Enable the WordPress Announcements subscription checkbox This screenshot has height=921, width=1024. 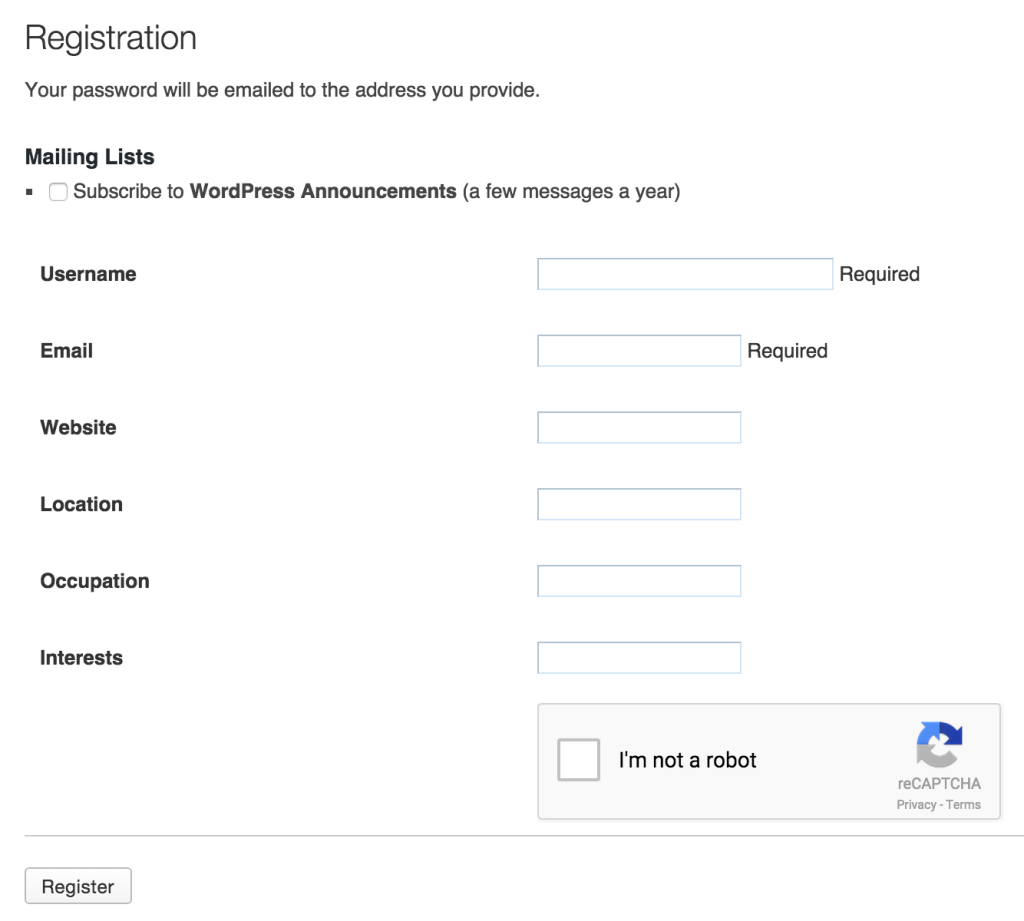pos(59,192)
